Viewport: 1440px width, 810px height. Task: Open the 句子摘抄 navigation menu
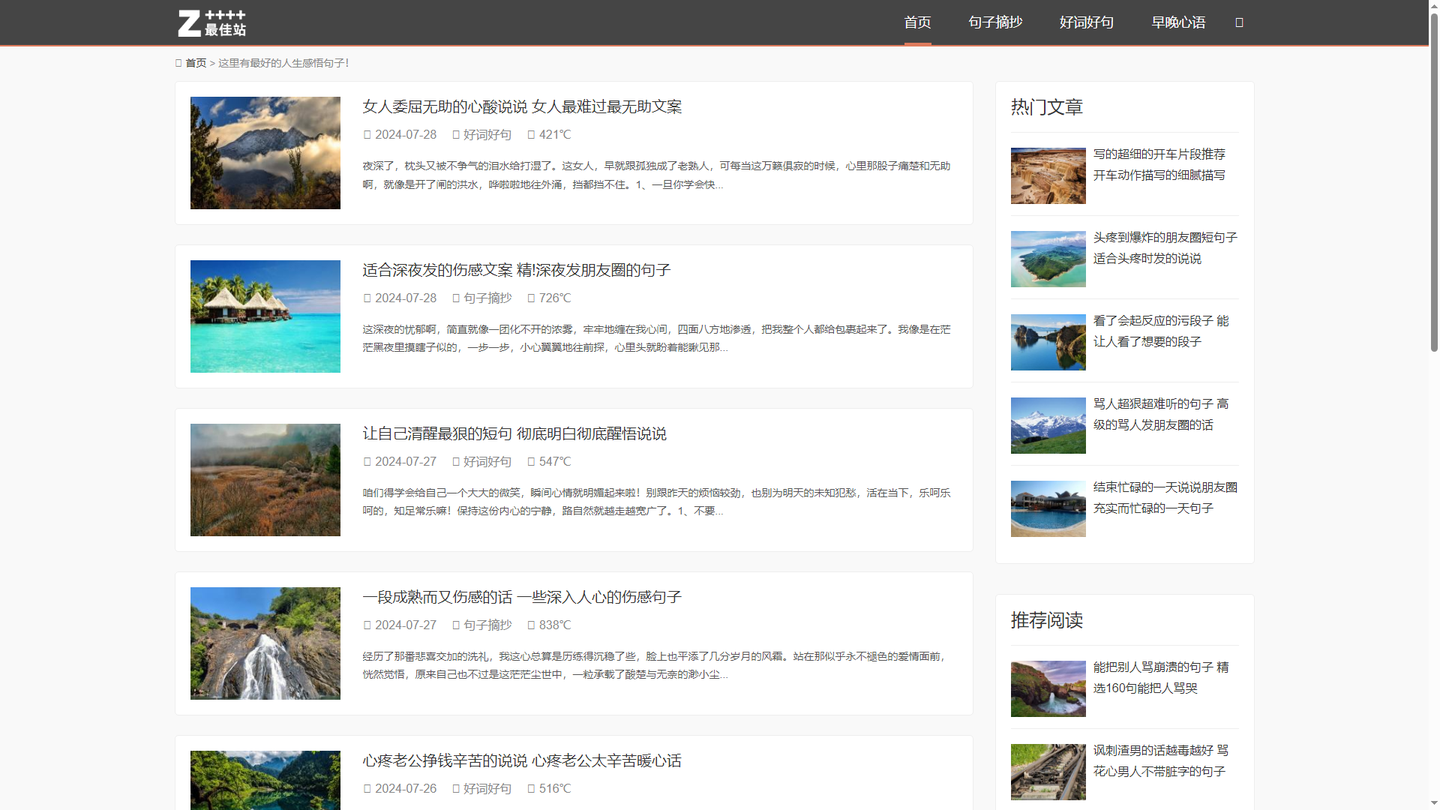(995, 22)
